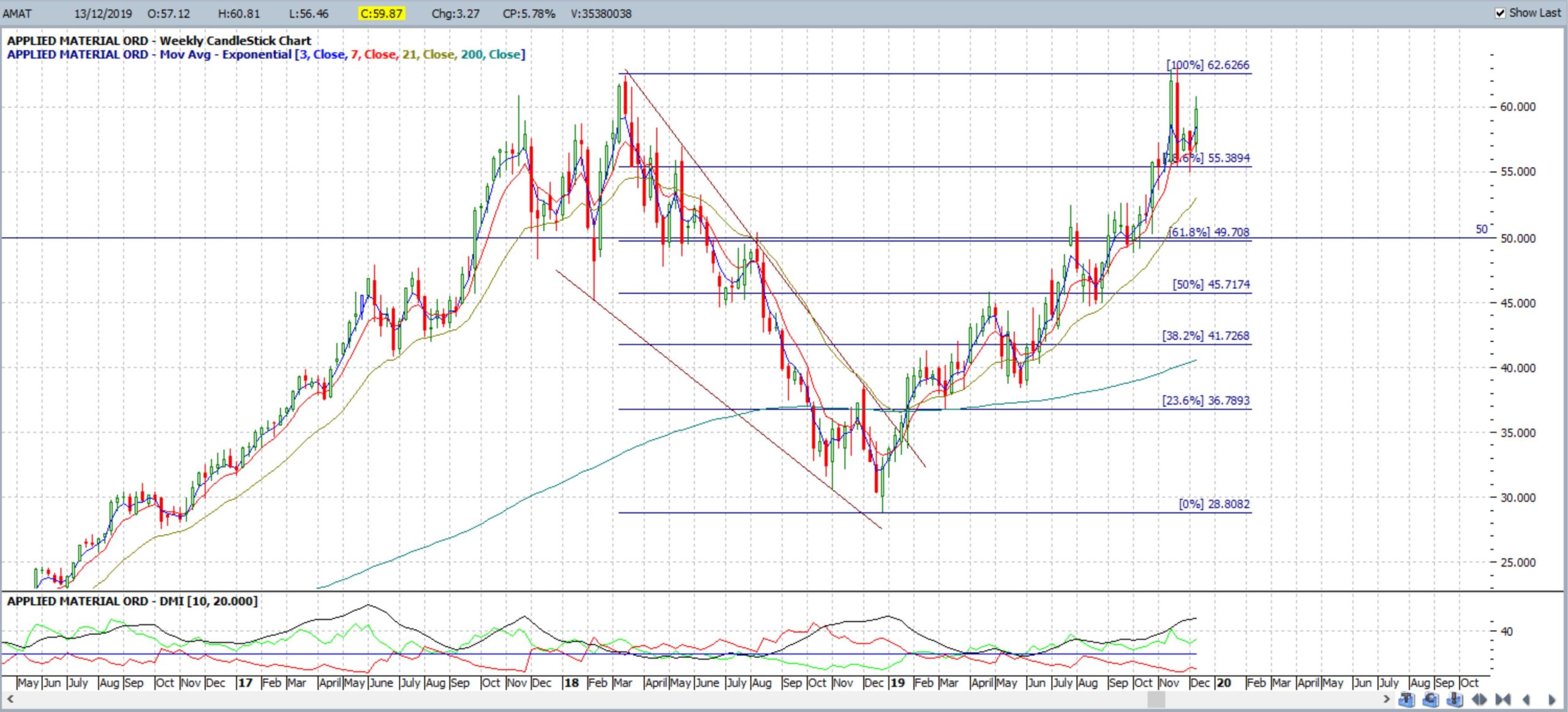Click the 45.000 price axis label

pos(1518,304)
